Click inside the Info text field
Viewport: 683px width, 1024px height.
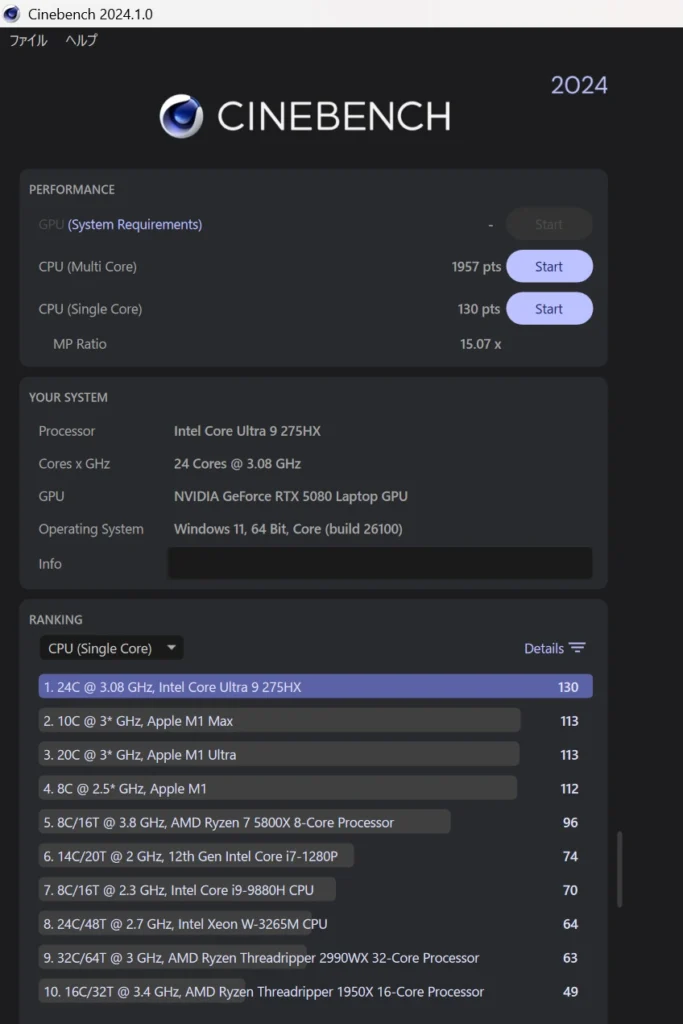tap(380, 563)
